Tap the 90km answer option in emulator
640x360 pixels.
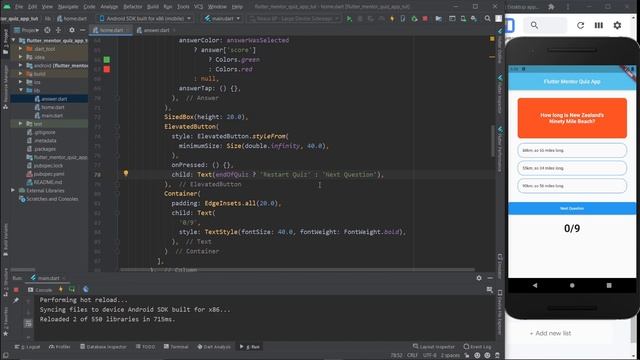(x=572, y=186)
